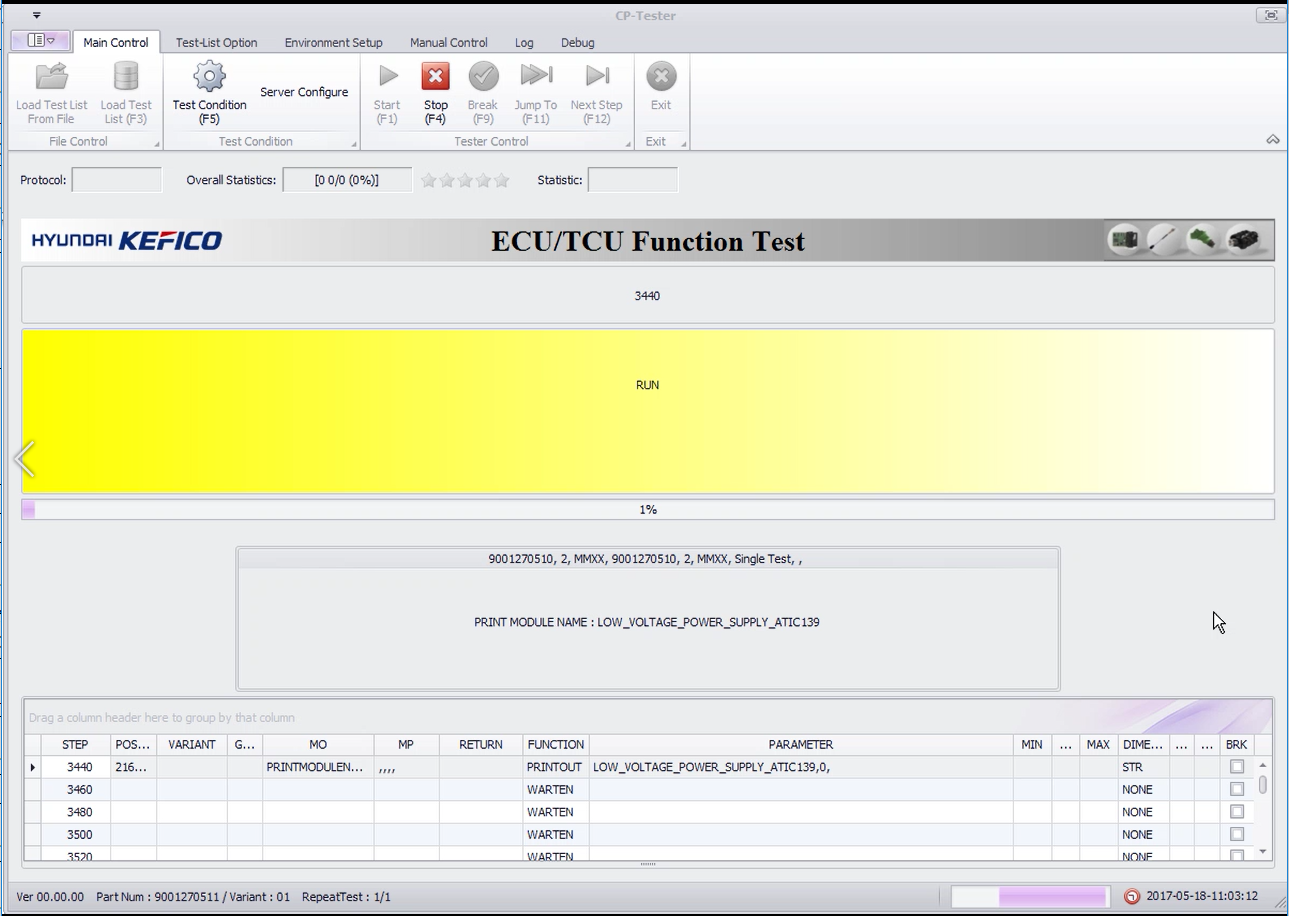
Task: Click the STEP column header
Action: pos(75,744)
